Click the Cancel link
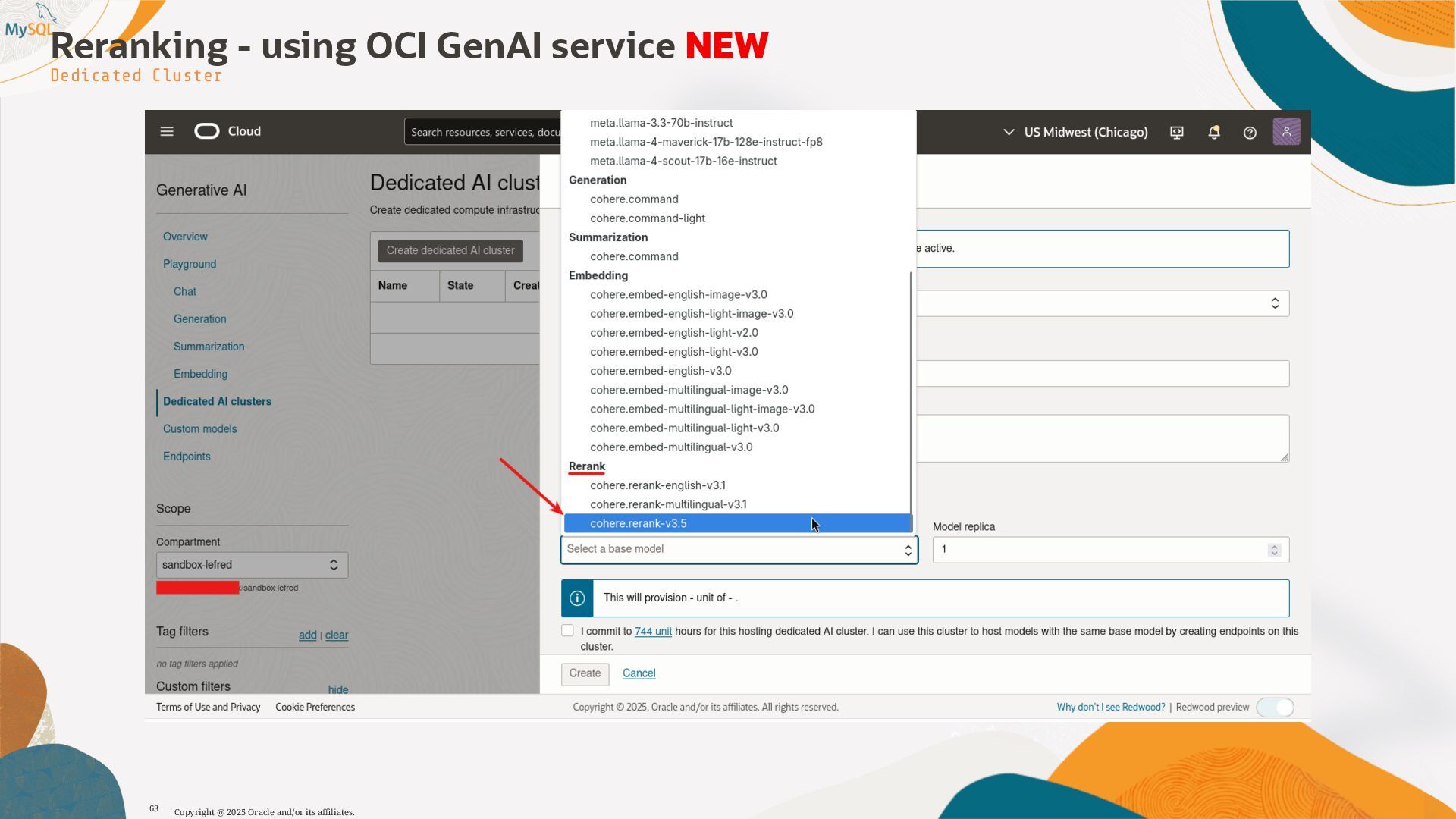 pyautogui.click(x=639, y=673)
